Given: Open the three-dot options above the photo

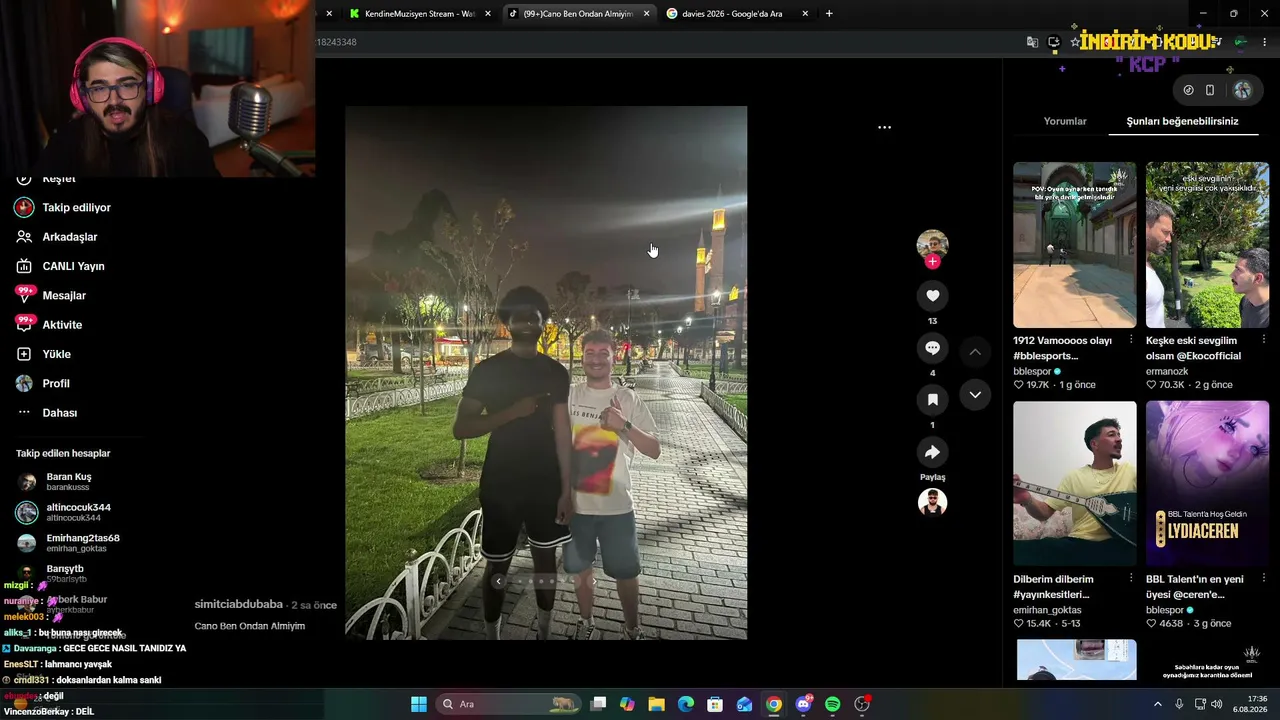Looking at the screenshot, I should click(x=884, y=128).
